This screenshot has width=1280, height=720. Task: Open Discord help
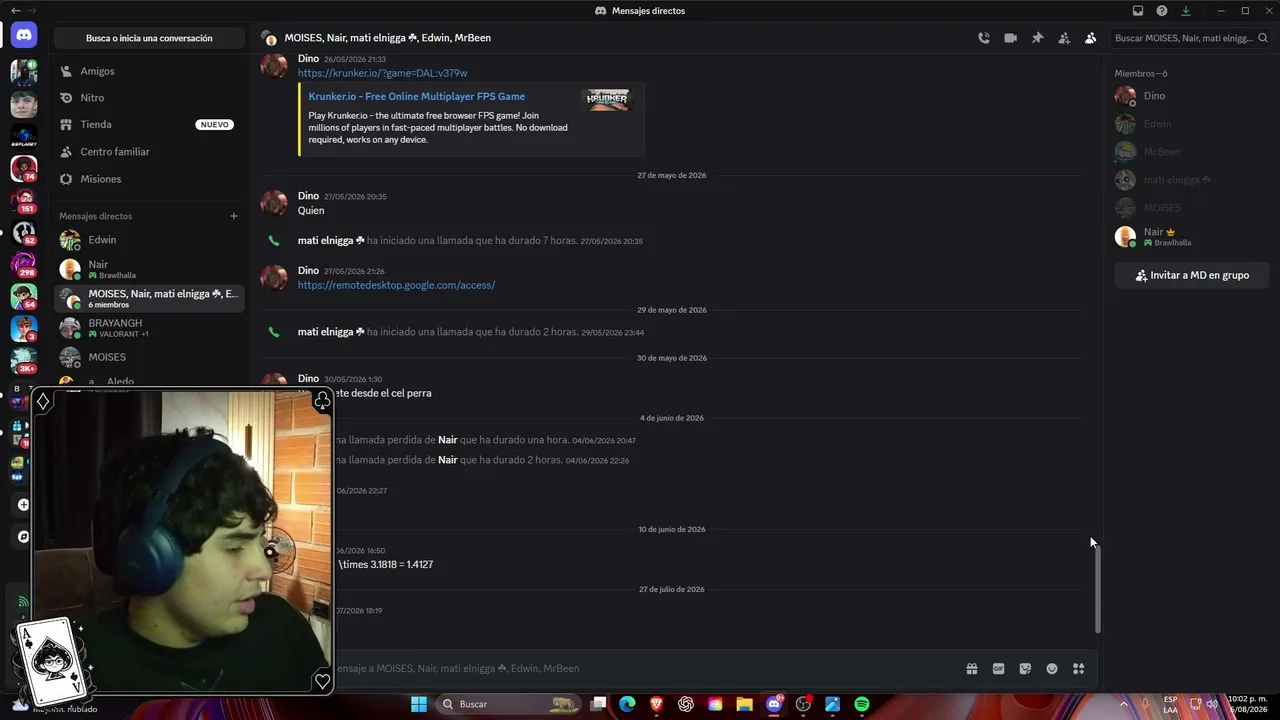(1162, 11)
